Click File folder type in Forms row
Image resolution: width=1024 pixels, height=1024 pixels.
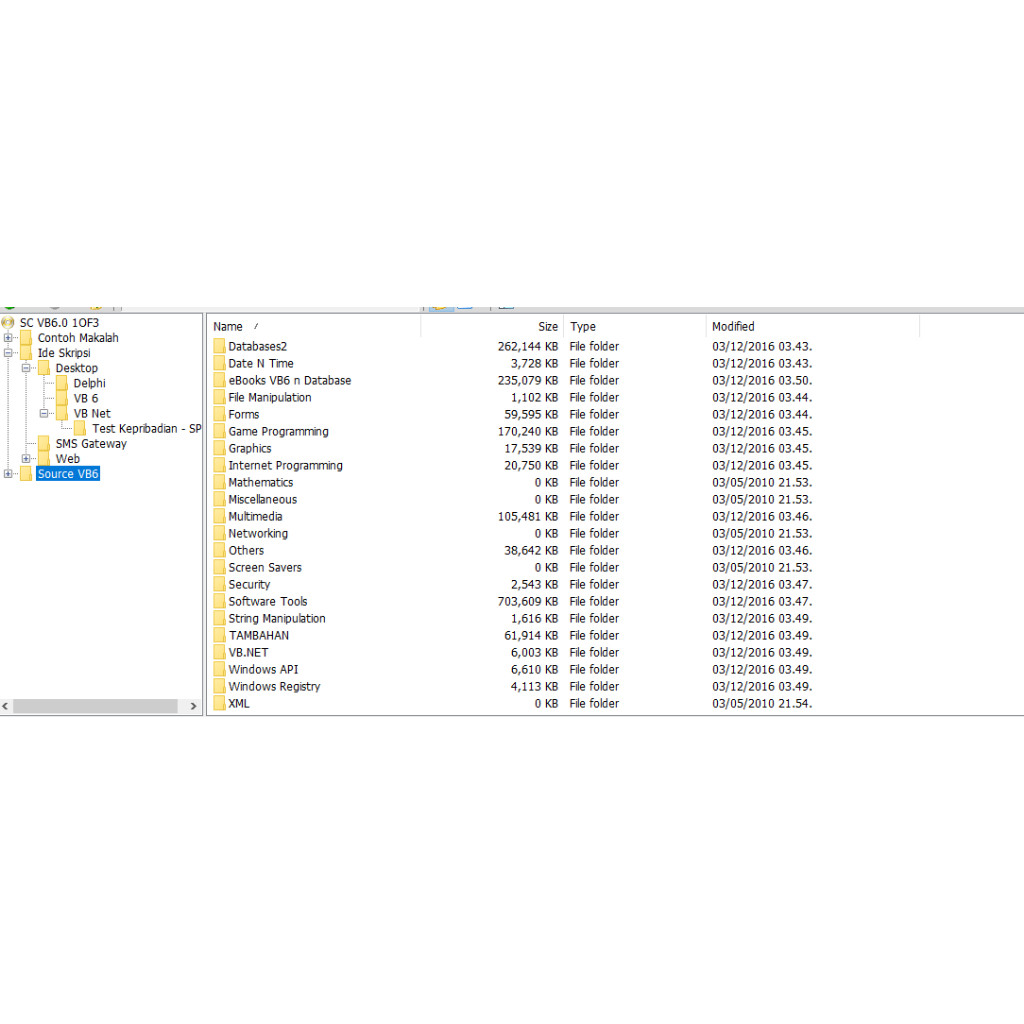(x=594, y=414)
